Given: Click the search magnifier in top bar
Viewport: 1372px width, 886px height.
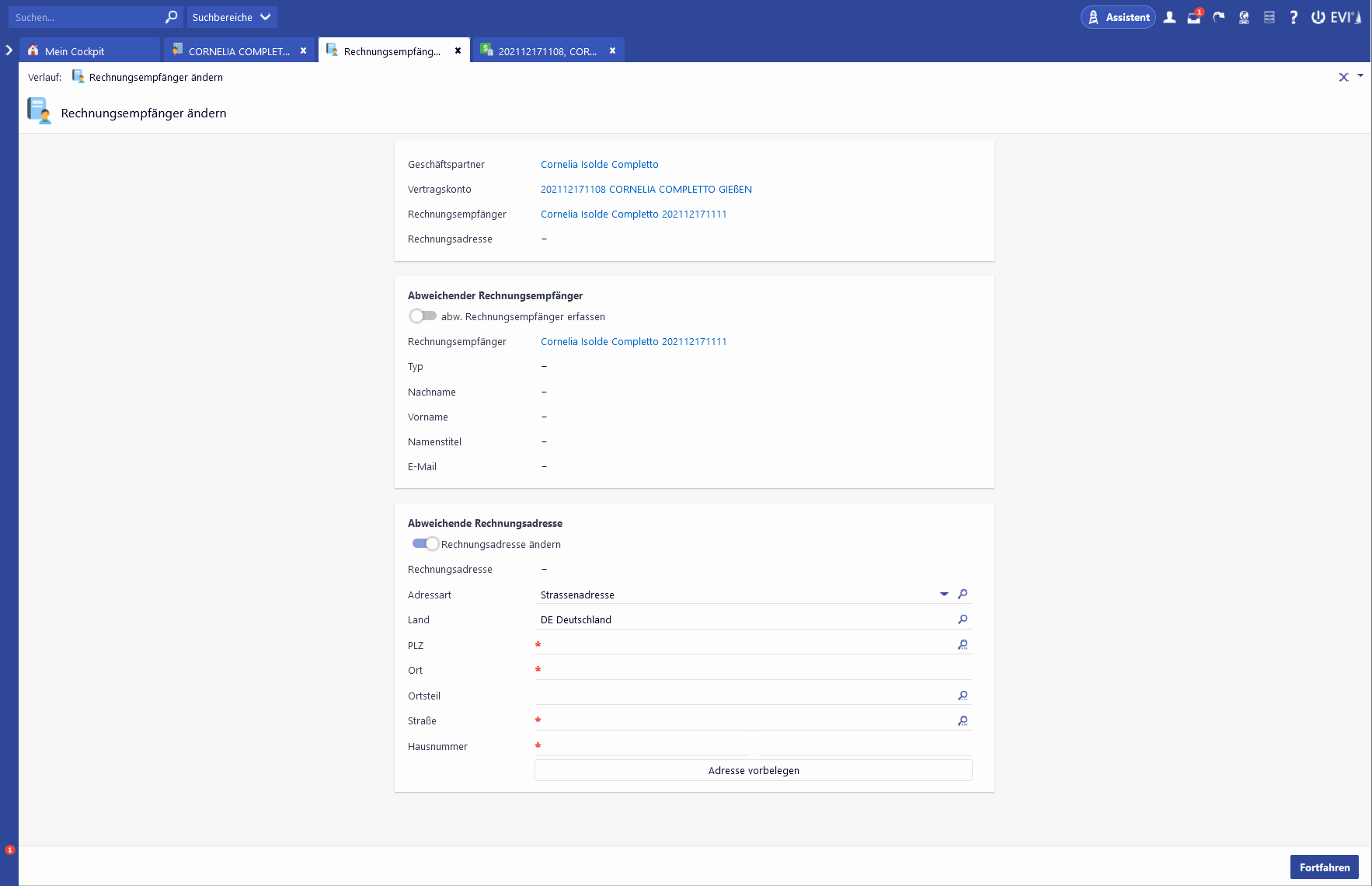Looking at the screenshot, I should click(x=171, y=17).
